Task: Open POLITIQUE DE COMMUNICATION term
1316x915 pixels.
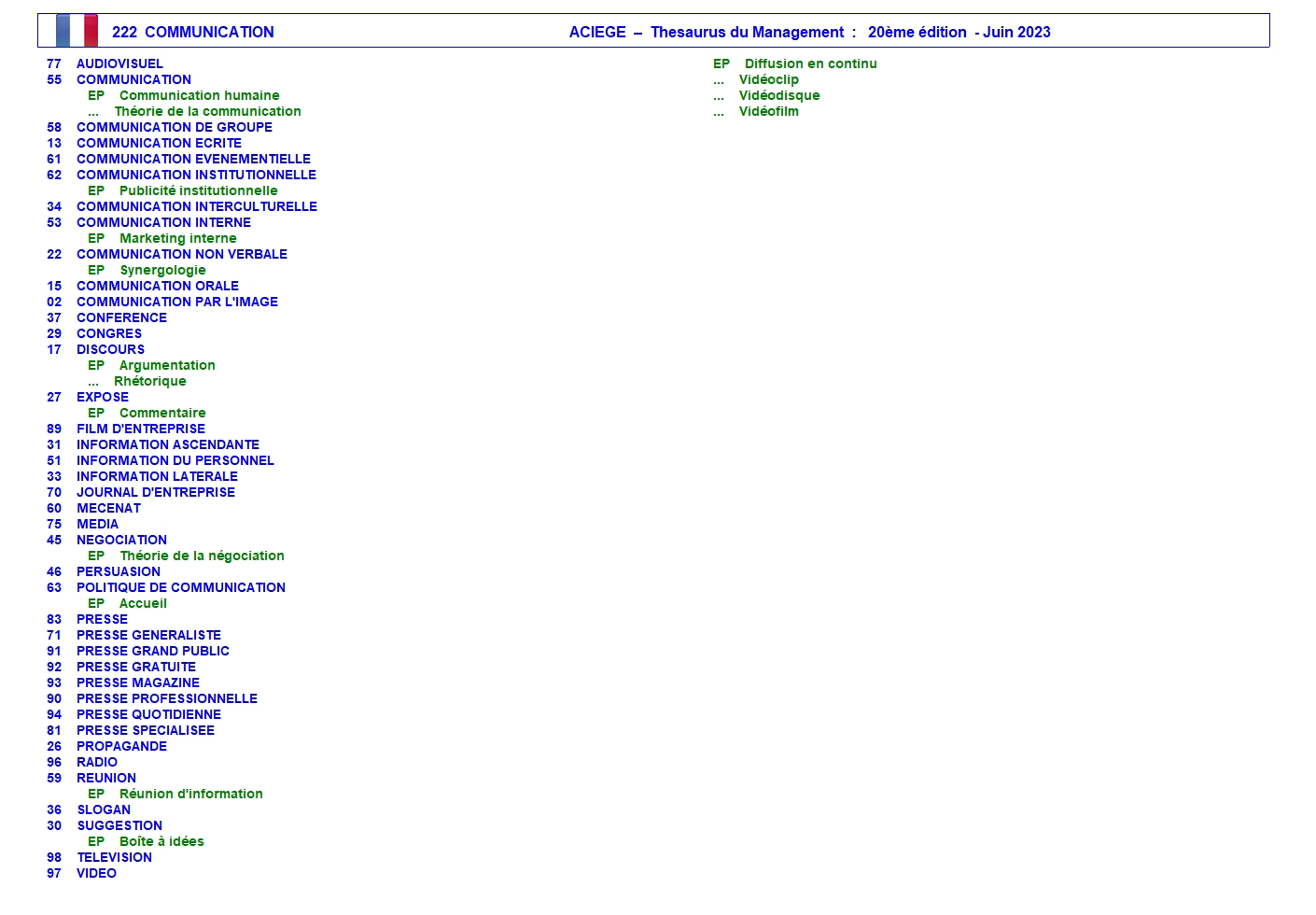Action: coord(181,587)
